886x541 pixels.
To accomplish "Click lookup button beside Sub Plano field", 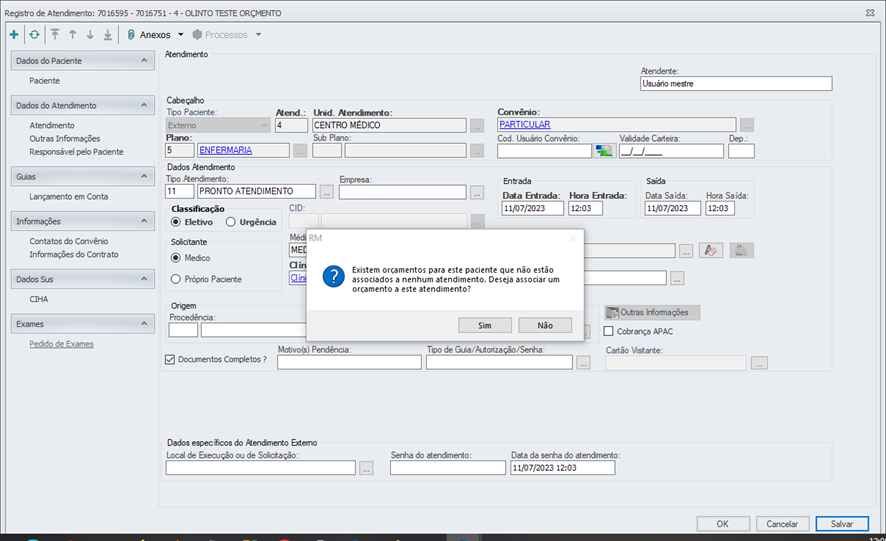I will point(477,150).
